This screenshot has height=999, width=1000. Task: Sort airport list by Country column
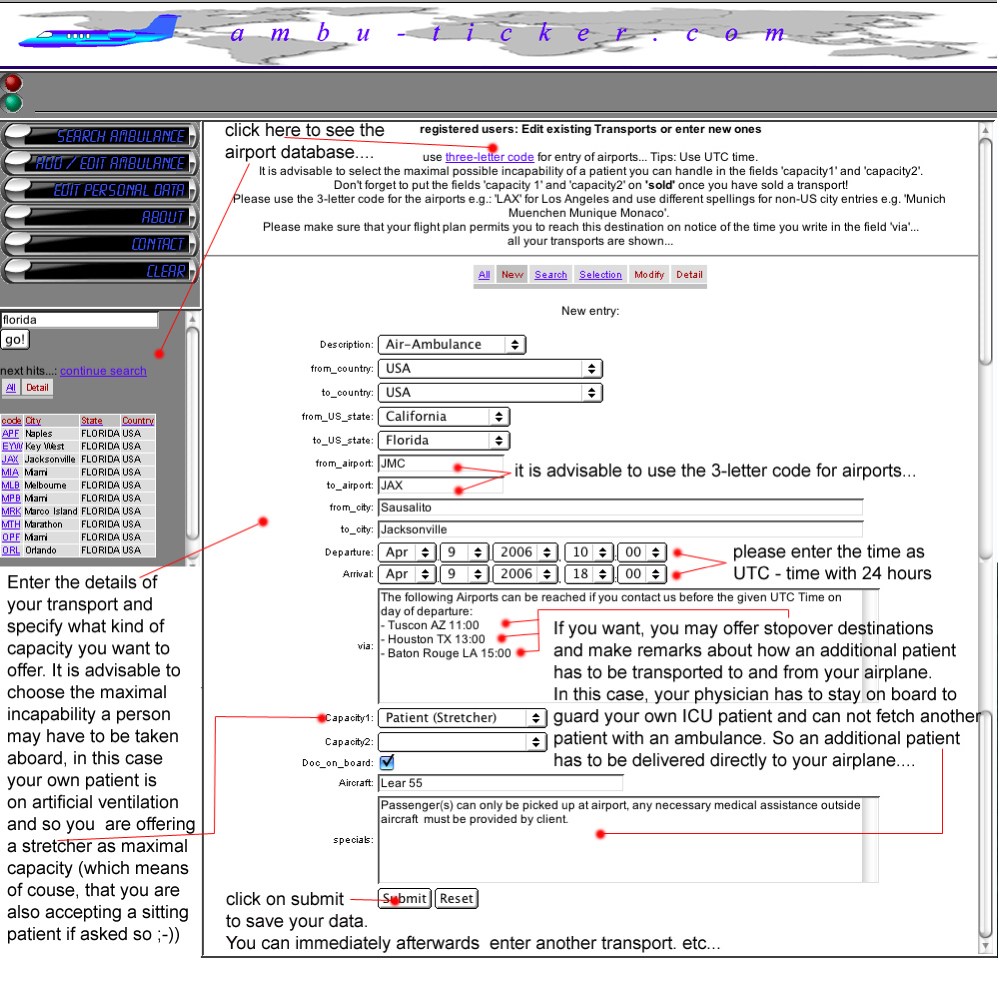[138, 420]
